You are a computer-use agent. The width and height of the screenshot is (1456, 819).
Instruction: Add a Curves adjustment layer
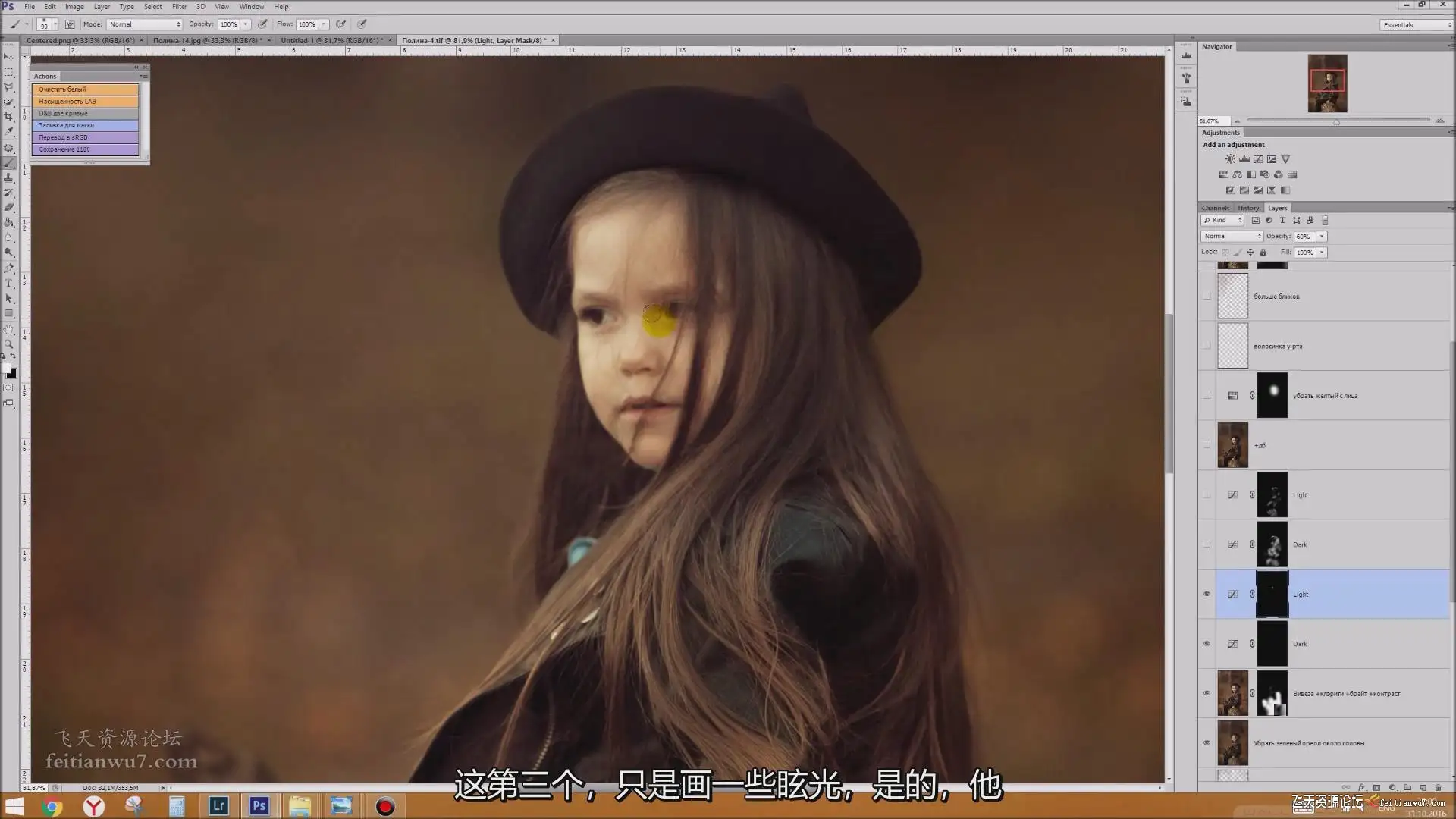click(x=1258, y=159)
